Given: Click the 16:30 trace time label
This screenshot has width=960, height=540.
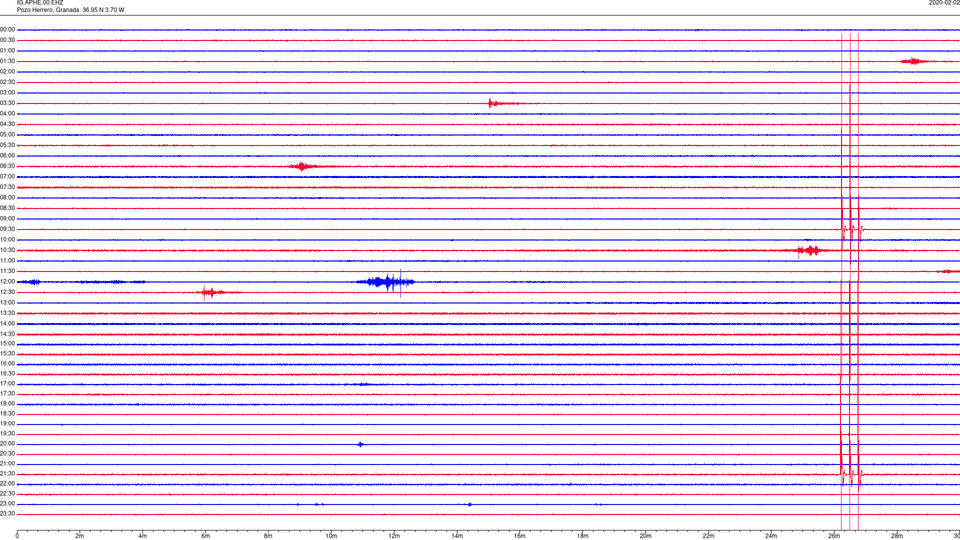Looking at the screenshot, I should point(7,373).
